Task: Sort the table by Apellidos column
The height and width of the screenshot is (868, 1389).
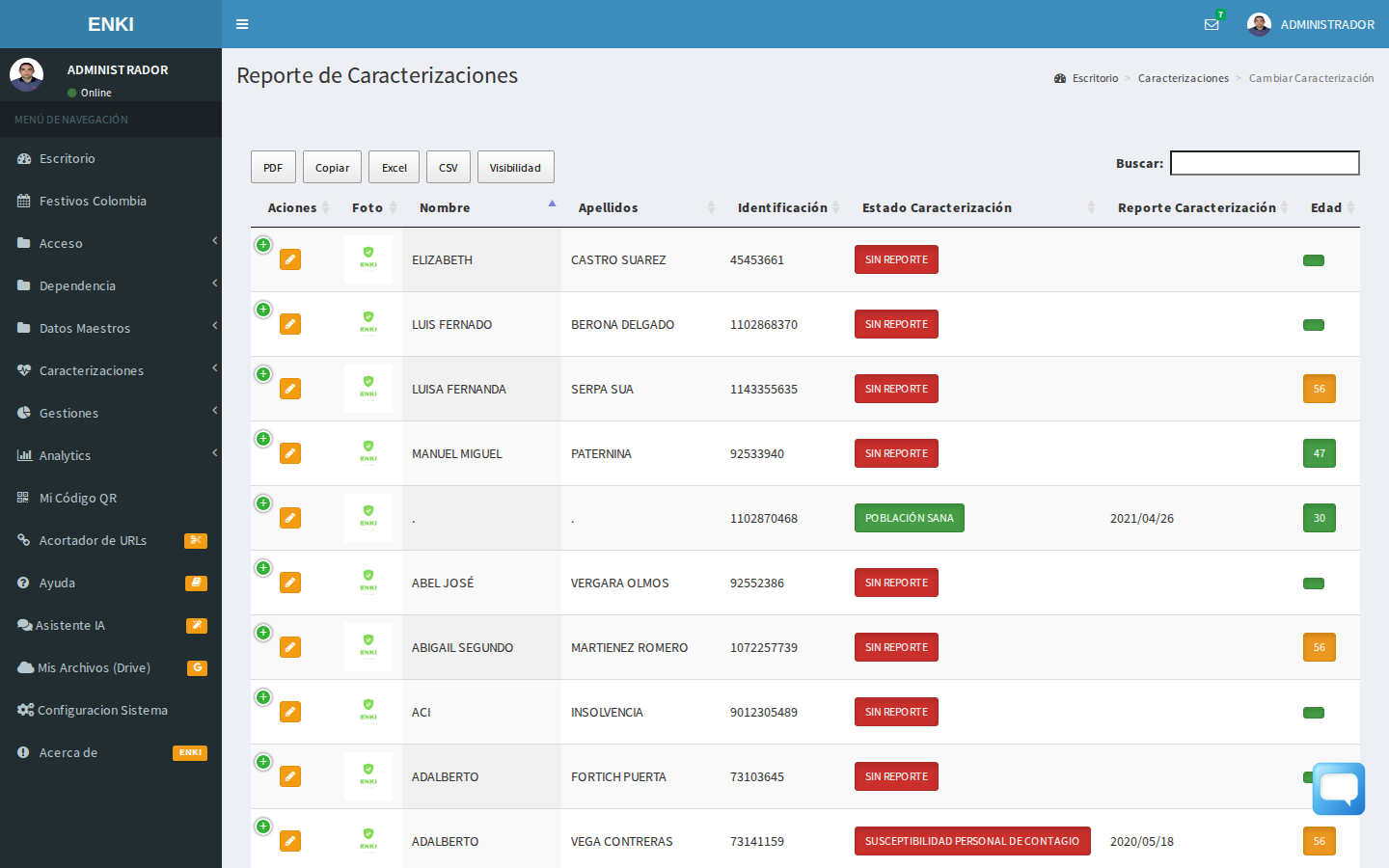Action: (640, 207)
